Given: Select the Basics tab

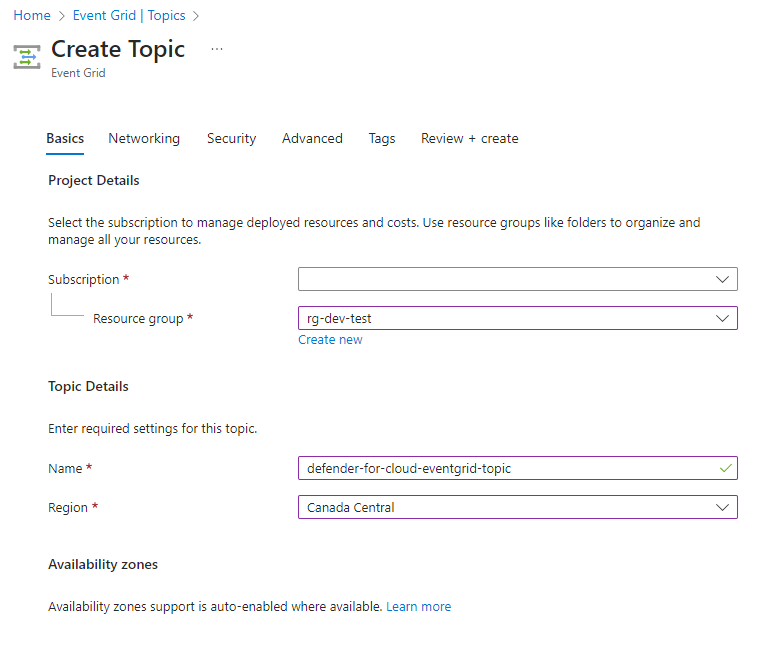Looking at the screenshot, I should pyautogui.click(x=65, y=138).
